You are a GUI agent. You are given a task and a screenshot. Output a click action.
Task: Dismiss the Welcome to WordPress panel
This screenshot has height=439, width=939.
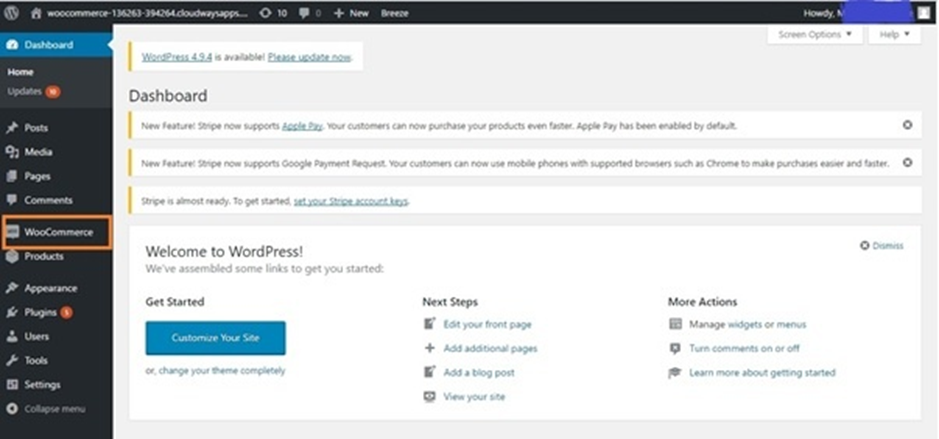(882, 246)
